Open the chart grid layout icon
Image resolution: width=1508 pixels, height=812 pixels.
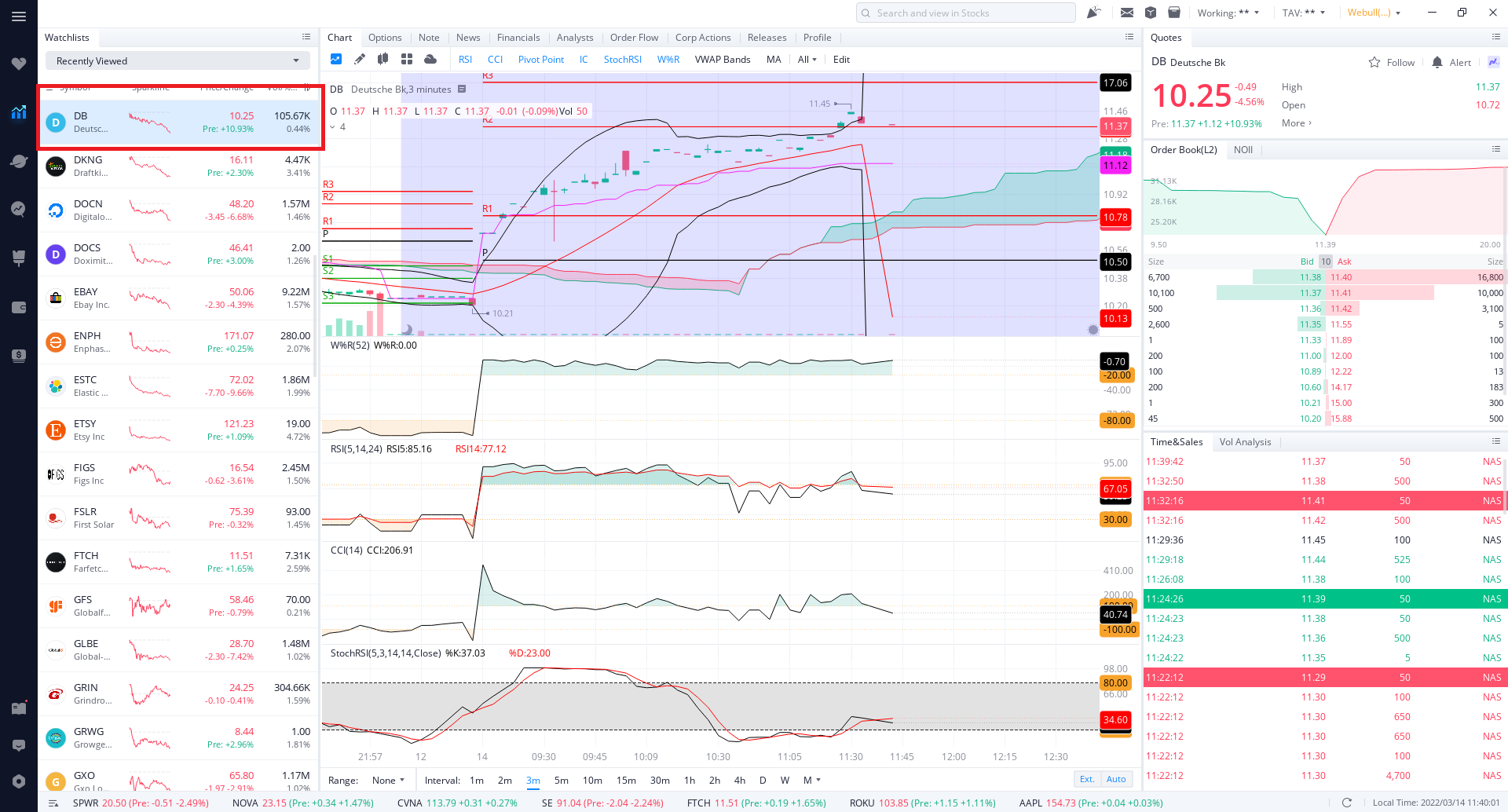(x=407, y=59)
